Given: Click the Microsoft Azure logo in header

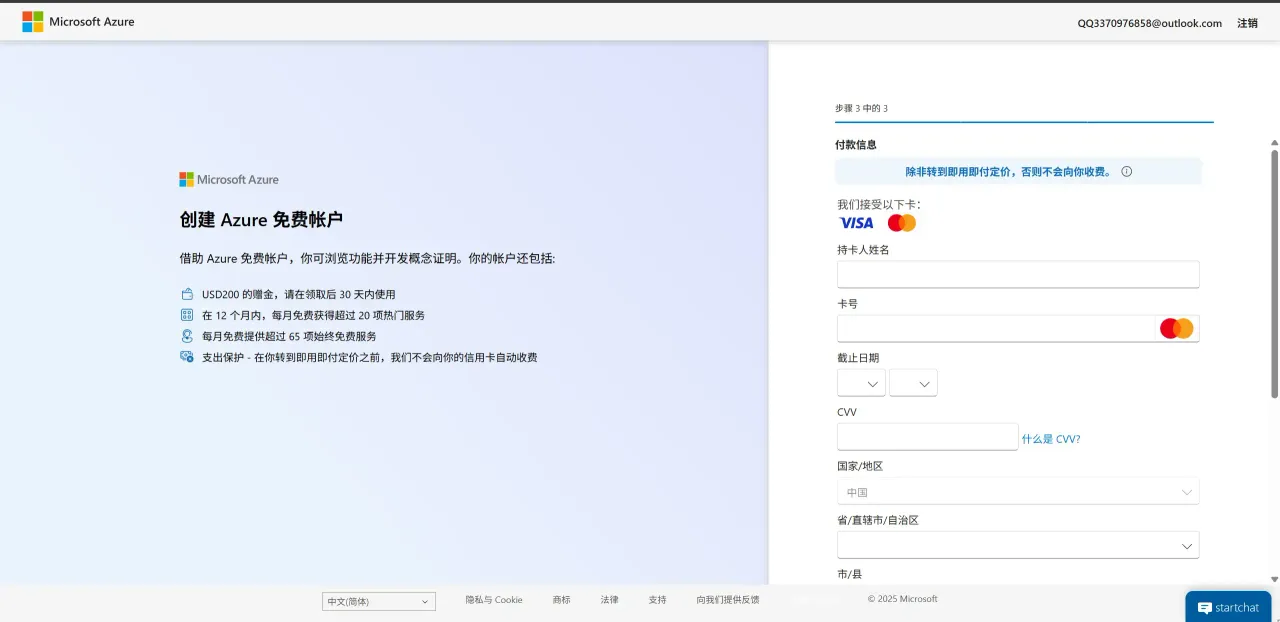Looking at the screenshot, I should click(78, 22).
